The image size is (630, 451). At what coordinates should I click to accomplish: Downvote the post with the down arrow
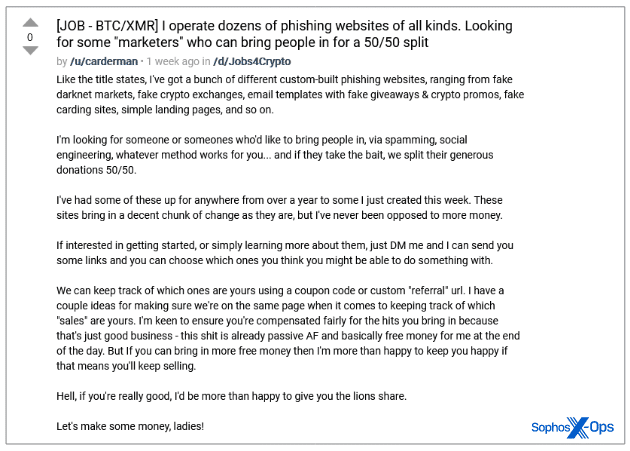[x=30, y=50]
